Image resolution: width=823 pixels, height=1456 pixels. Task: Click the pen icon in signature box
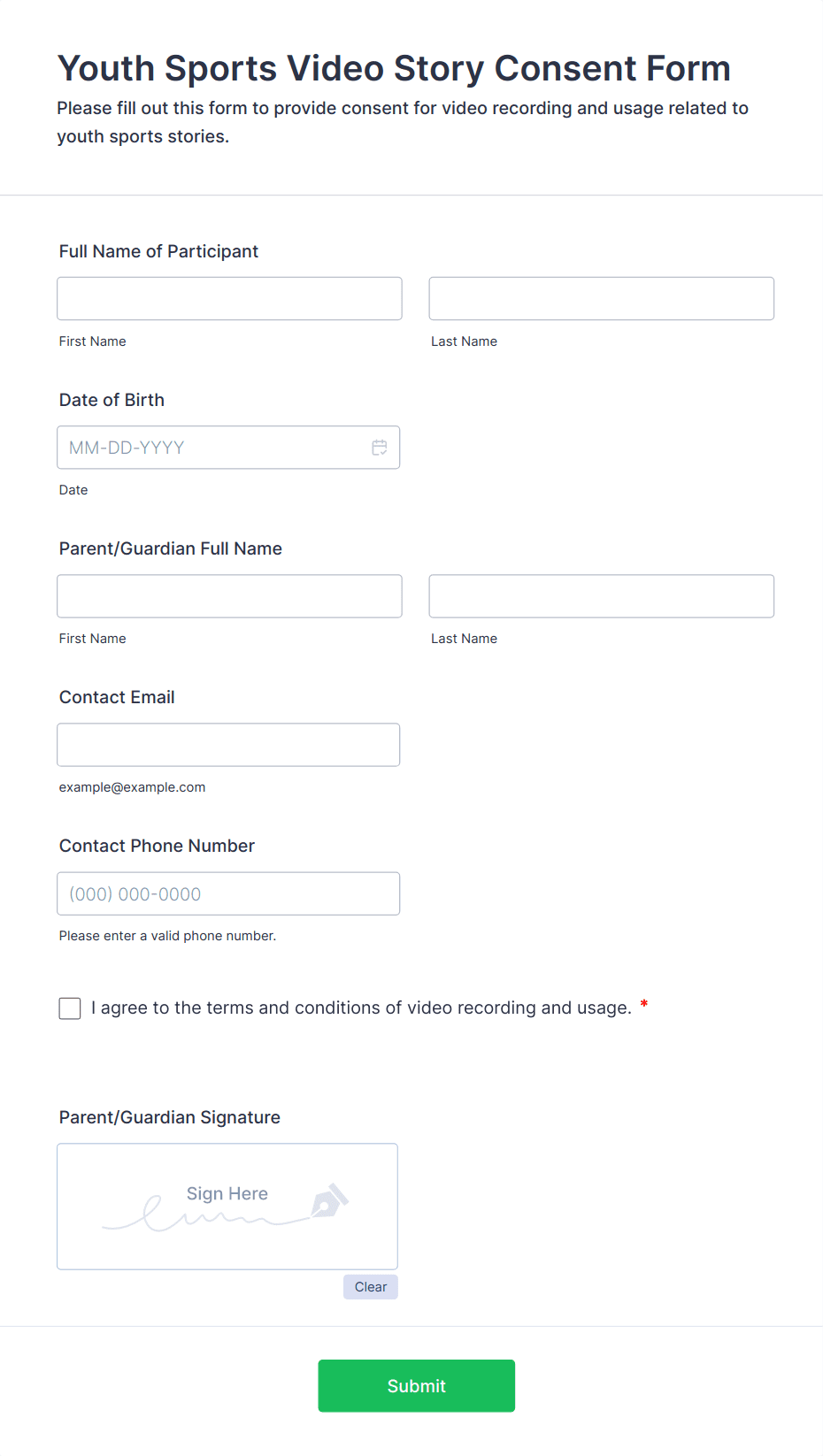pyautogui.click(x=329, y=1201)
